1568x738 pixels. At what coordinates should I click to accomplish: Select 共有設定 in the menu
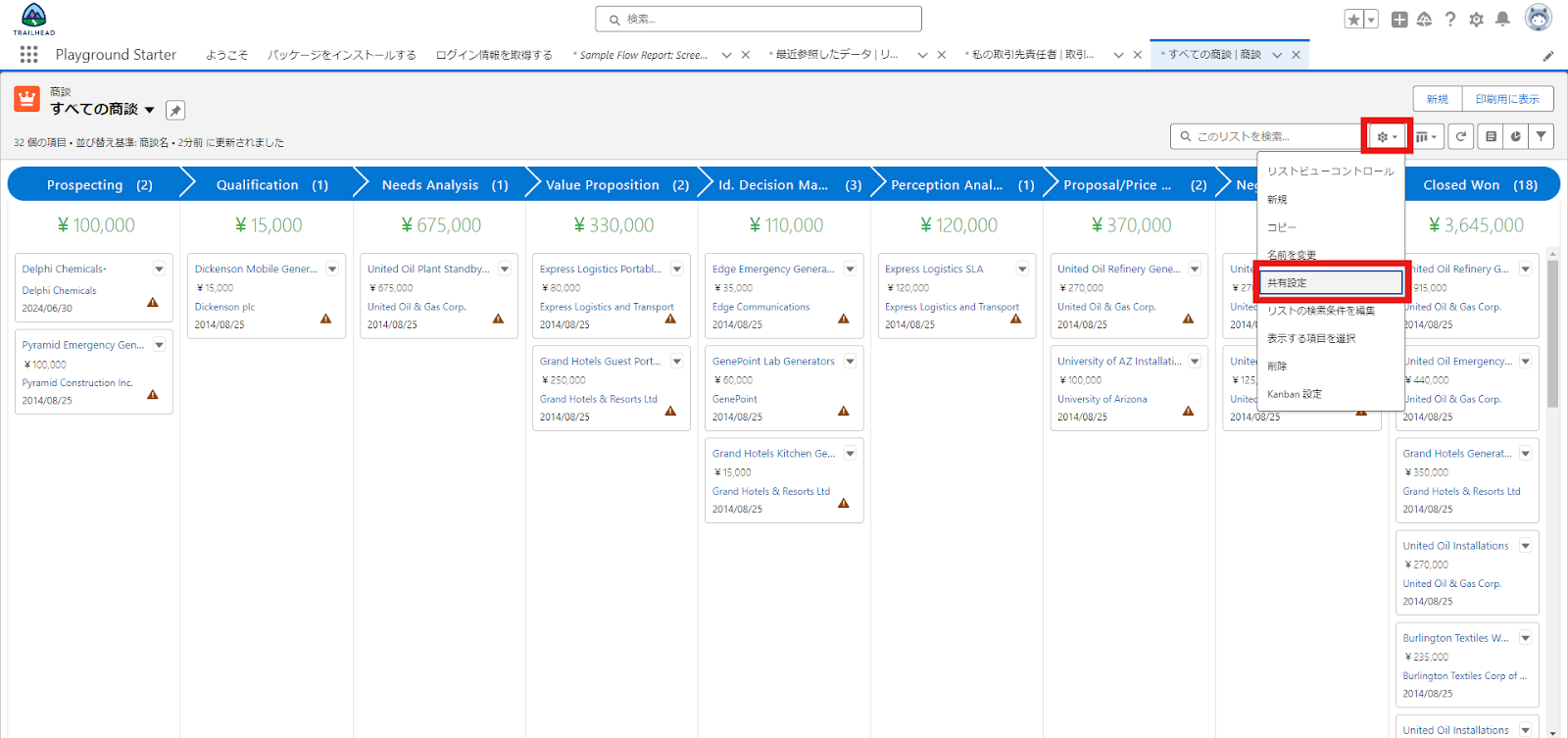(1331, 282)
